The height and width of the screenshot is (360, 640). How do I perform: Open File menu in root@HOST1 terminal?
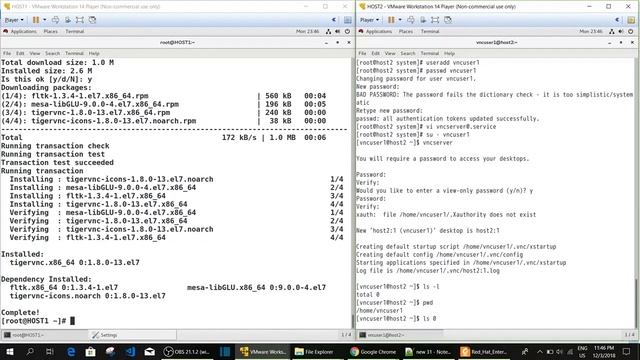click(x=7, y=53)
